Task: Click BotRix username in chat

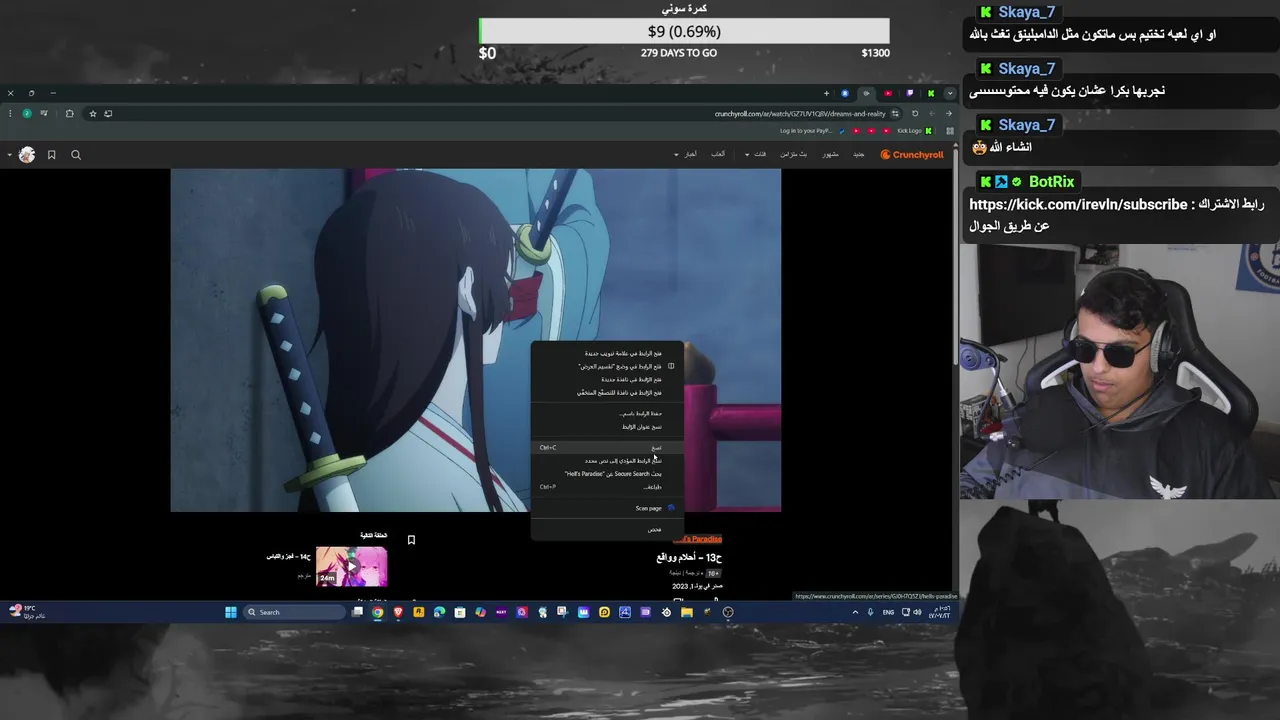Action: click(1051, 182)
